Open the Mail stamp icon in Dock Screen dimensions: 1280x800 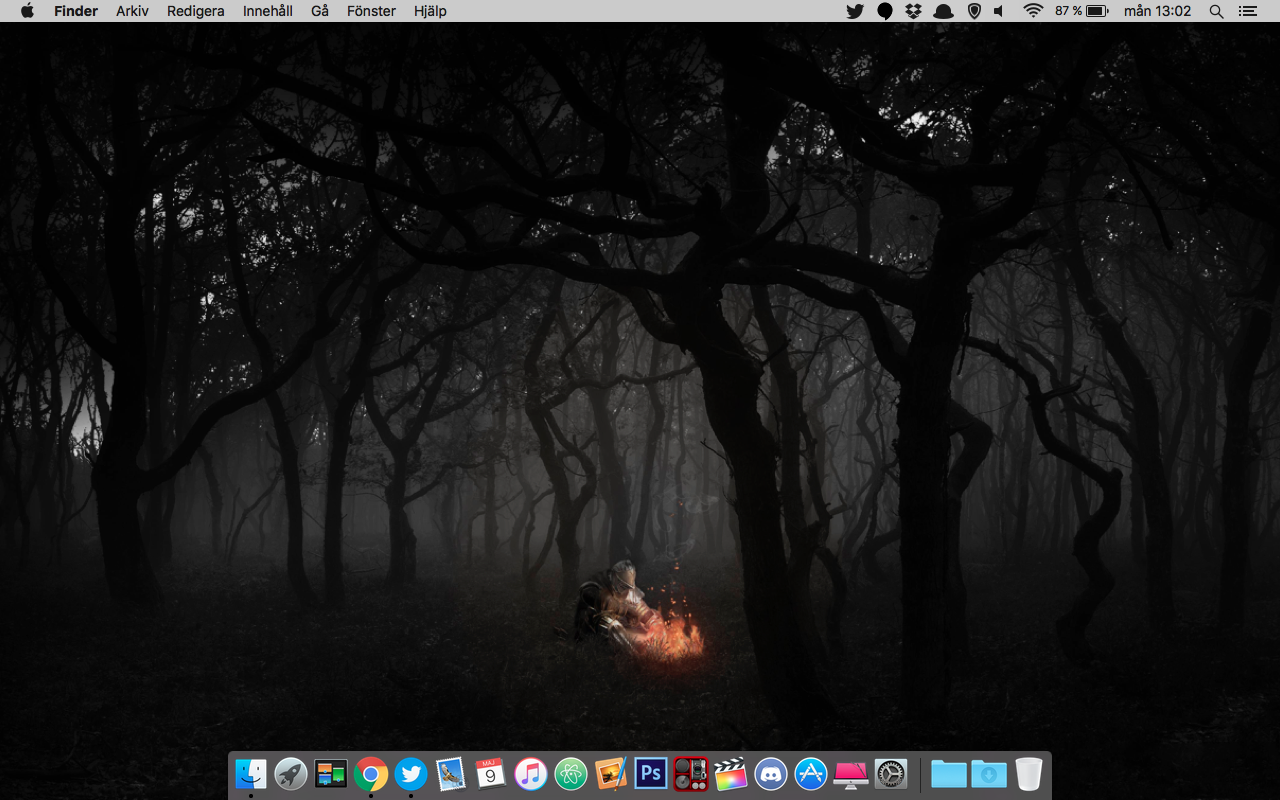click(x=451, y=774)
